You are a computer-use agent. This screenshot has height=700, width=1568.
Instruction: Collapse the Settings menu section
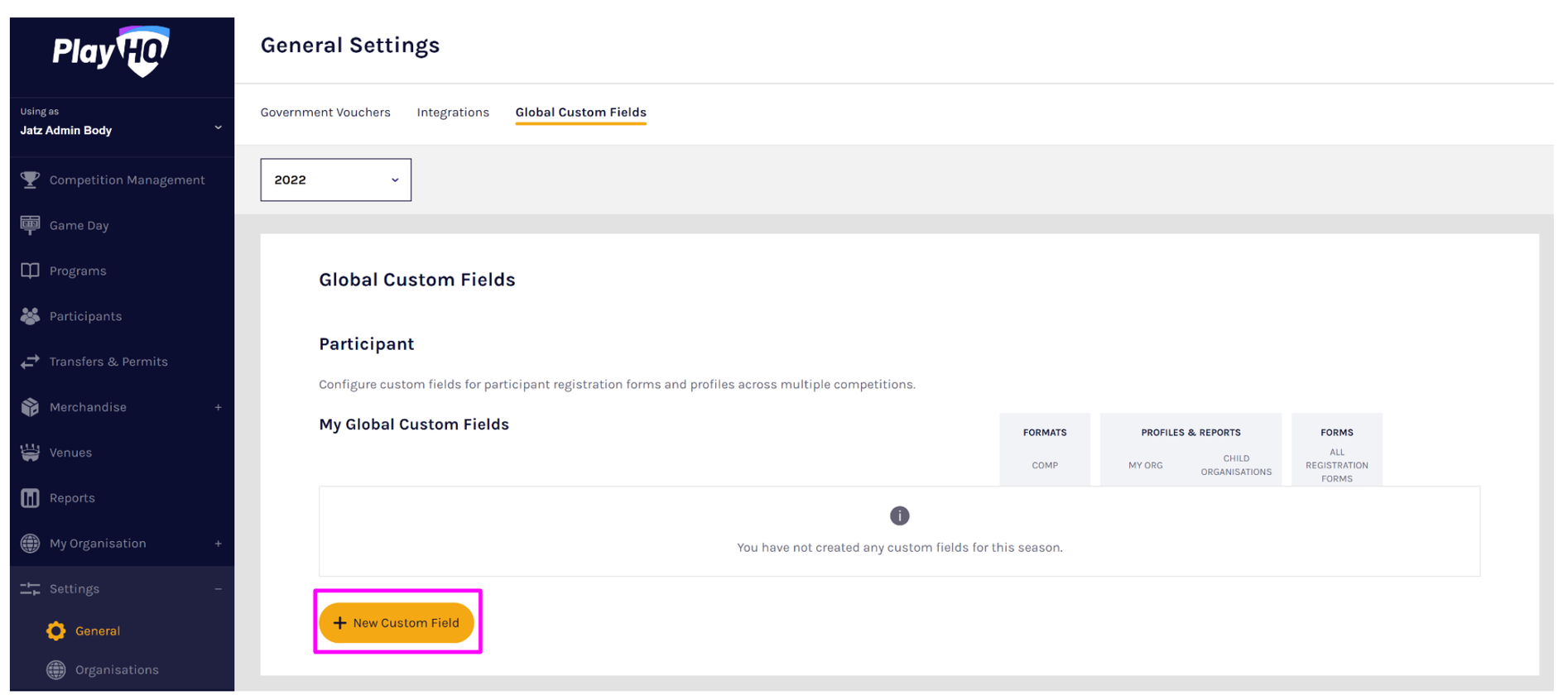(x=219, y=589)
